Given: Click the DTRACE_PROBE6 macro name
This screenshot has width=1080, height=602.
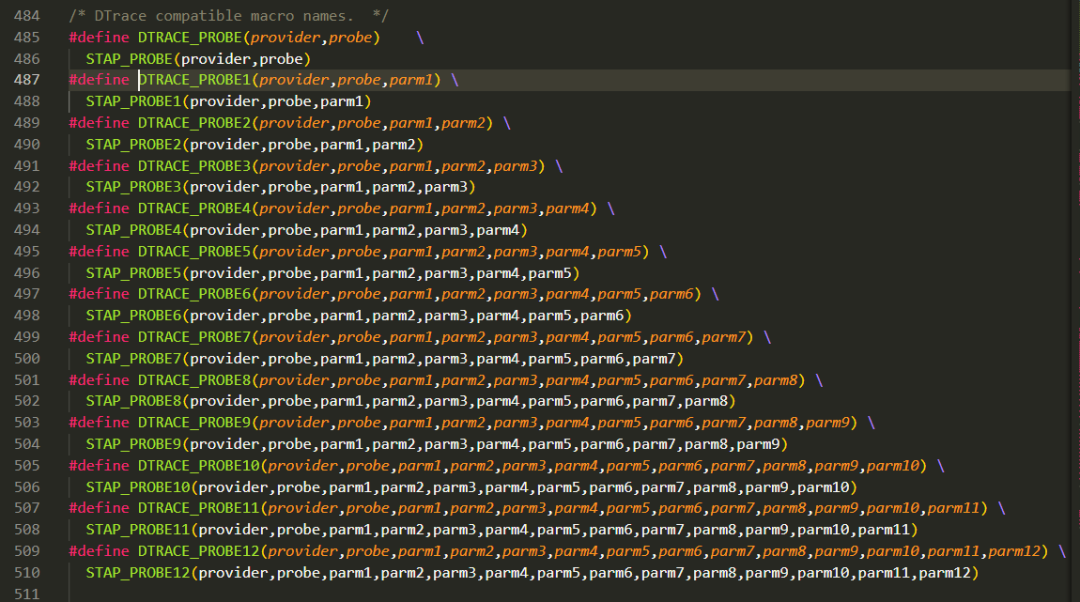Looking at the screenshot, I should pyautogui.click(x=194, y=293).
